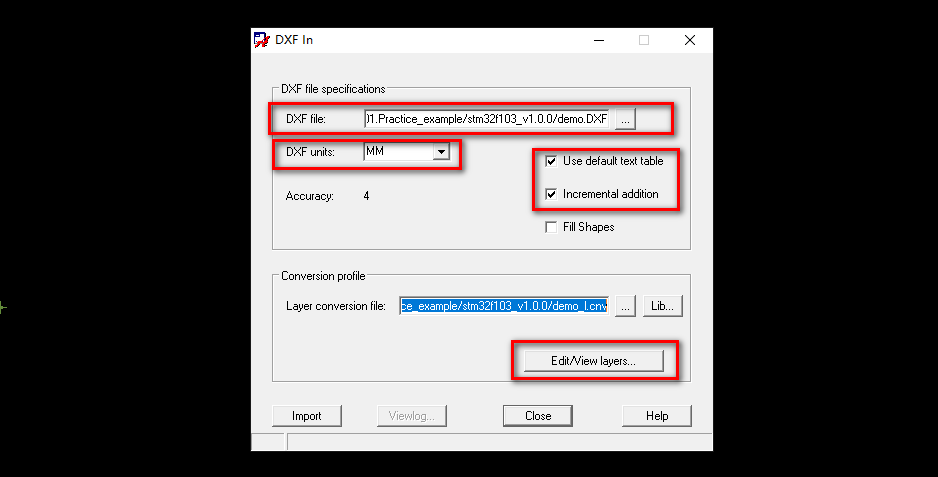Click the Layer conversion file label
Screen dimensions: 938x477
pyautogui.click(x=336, y=306)
